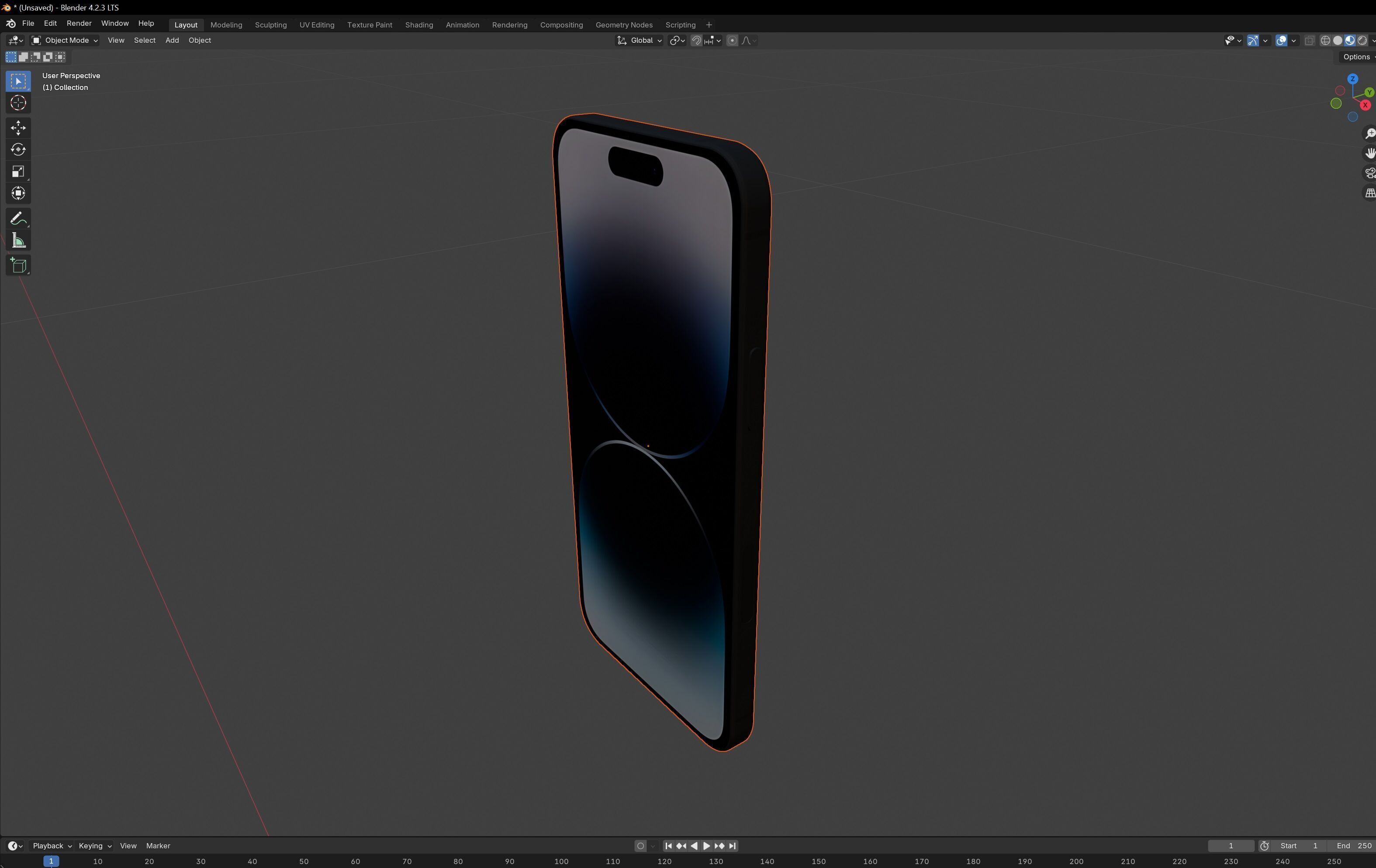Set selection mode to intersect

click(60, 56)
